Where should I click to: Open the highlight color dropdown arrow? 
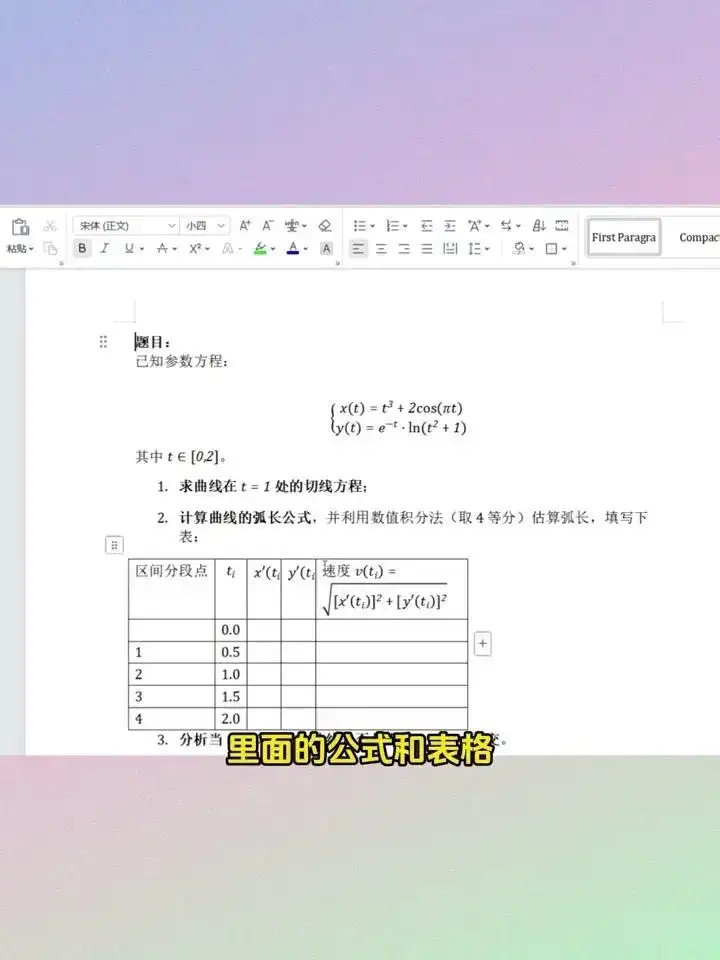tap(272, 249)
